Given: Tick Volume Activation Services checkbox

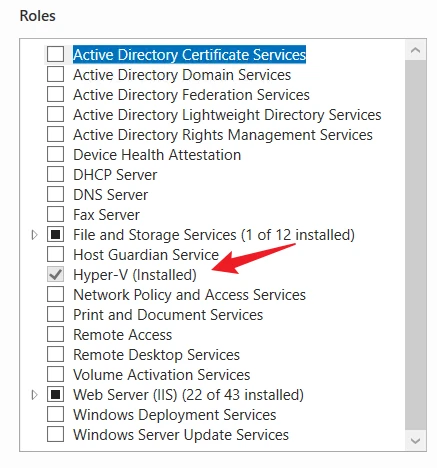Looking at the screenshot, I should point(55,374).
